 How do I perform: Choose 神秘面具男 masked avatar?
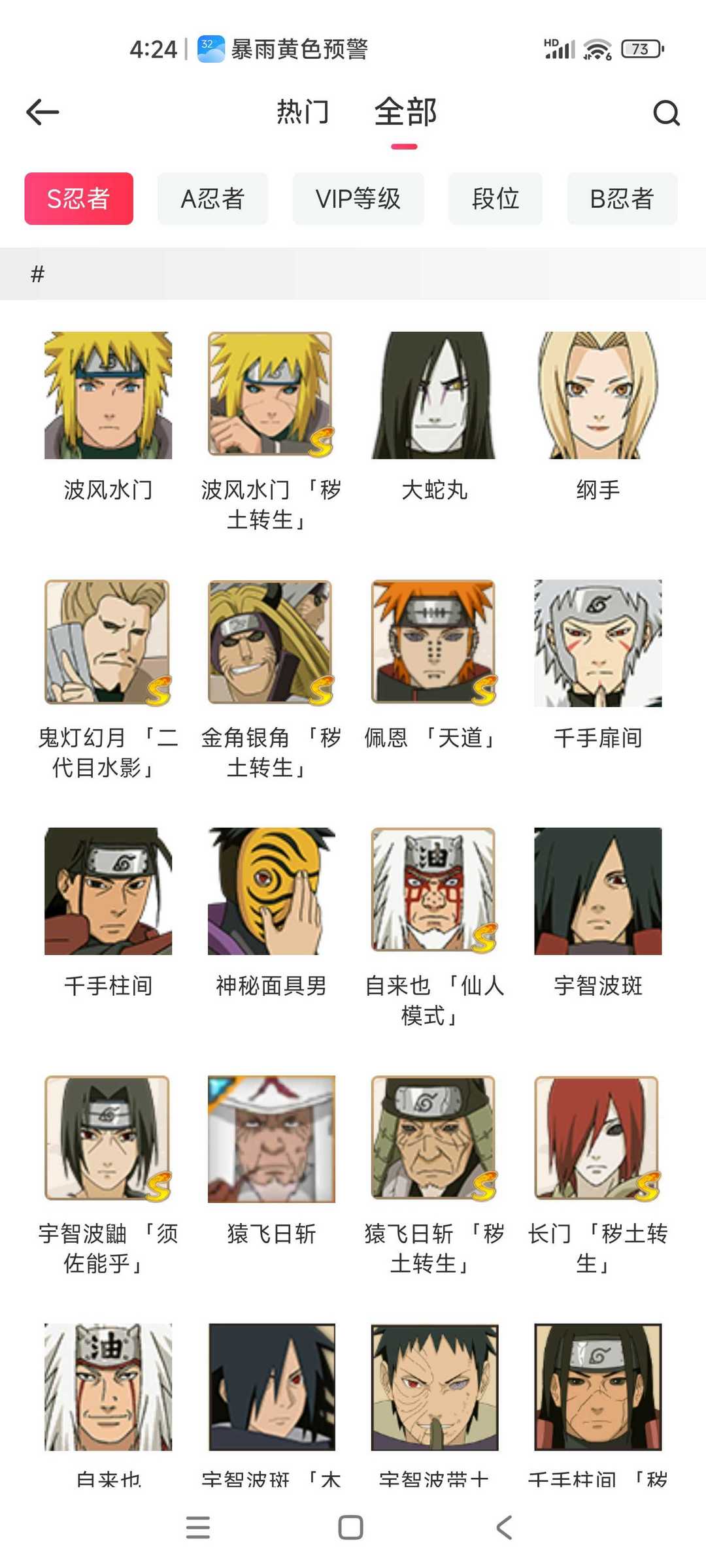point(271,891)
